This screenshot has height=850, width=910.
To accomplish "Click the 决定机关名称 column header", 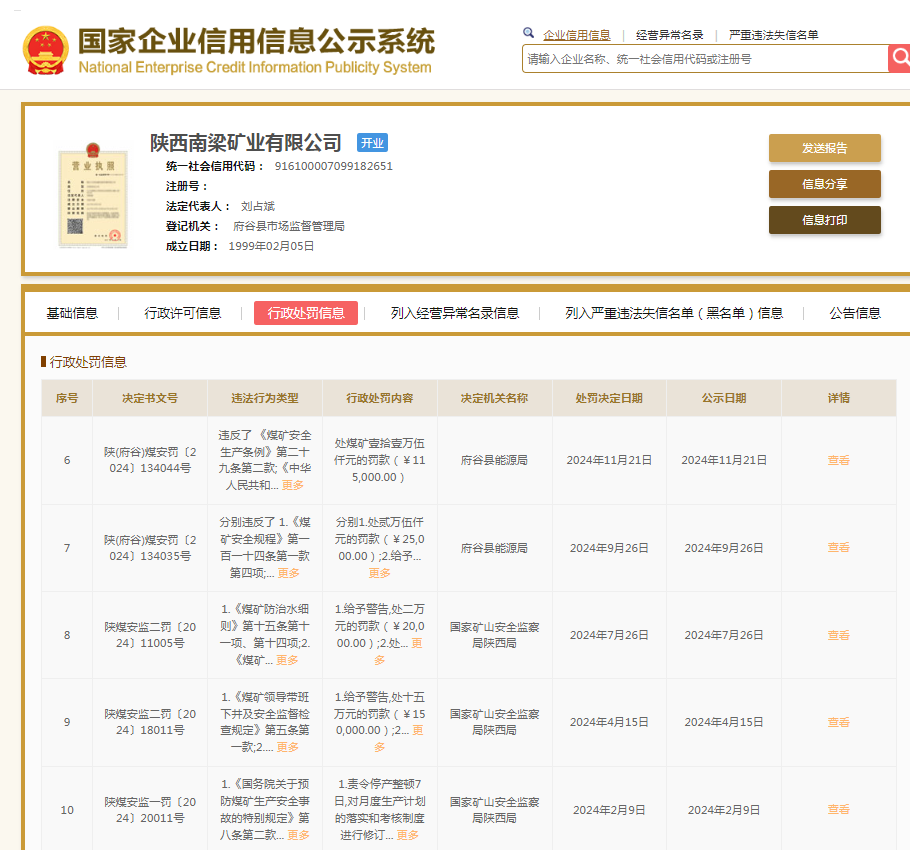I will (494, 398).
